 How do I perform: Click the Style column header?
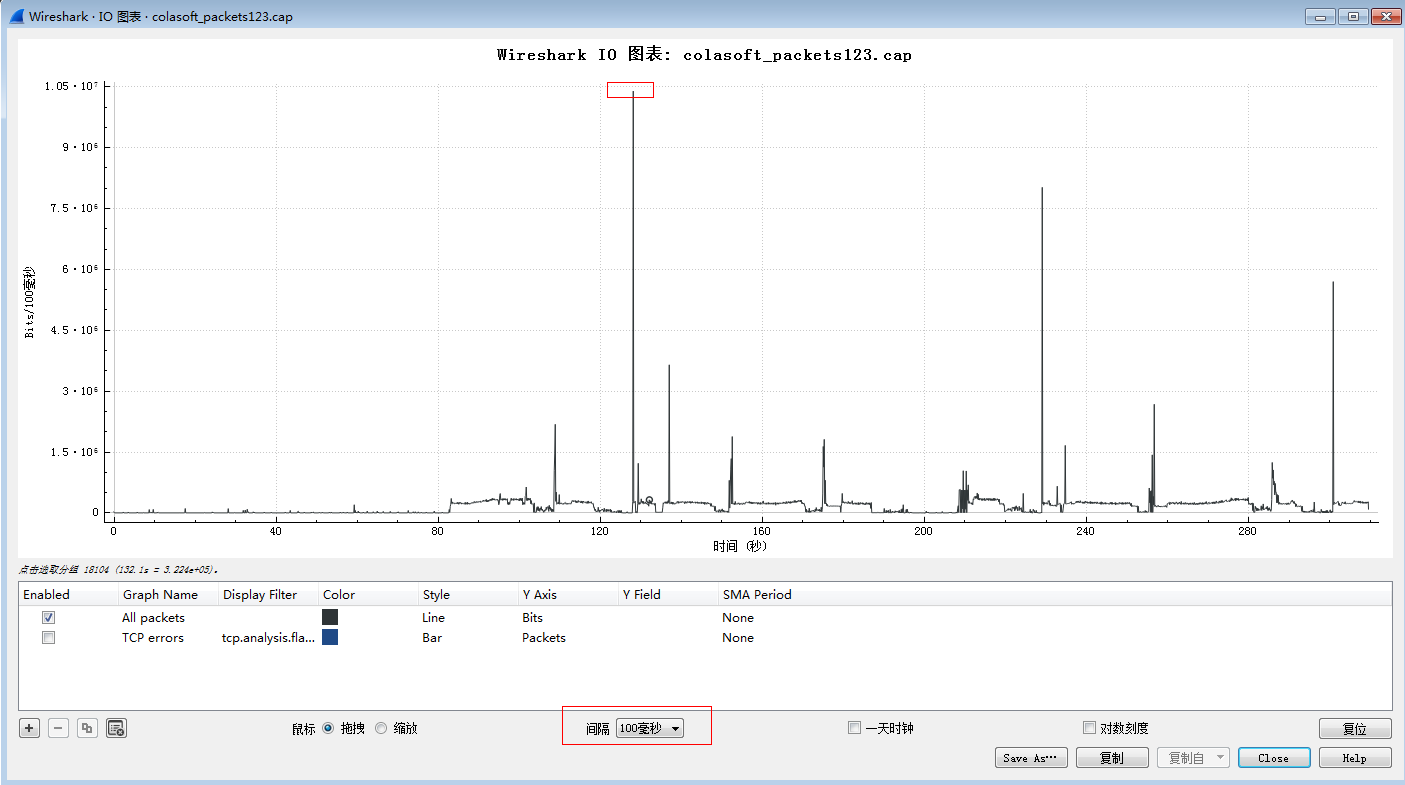point(468,594)
